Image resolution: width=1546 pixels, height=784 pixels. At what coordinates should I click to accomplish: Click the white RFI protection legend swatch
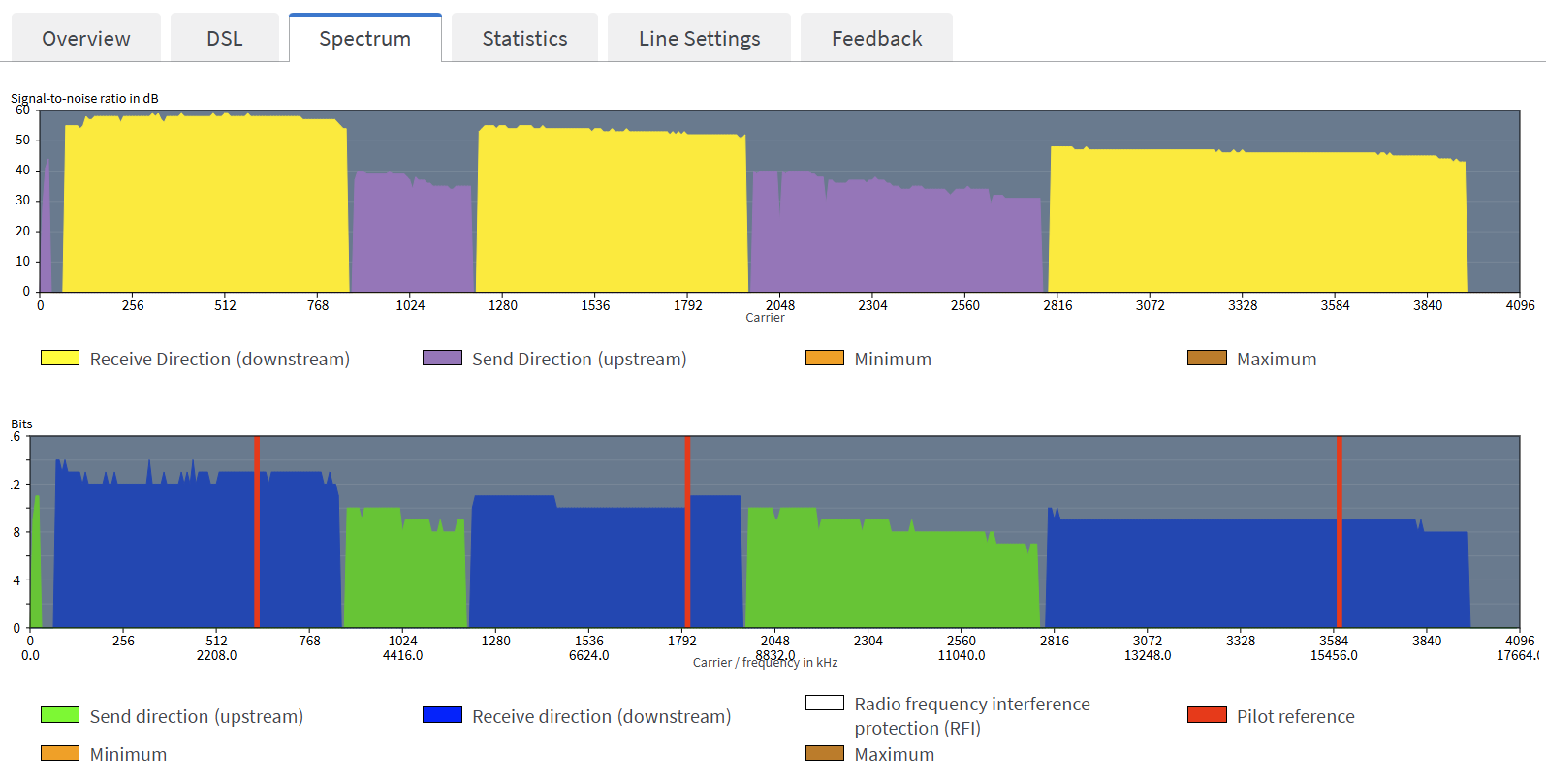pyautogui.click(x=824, y=703)
